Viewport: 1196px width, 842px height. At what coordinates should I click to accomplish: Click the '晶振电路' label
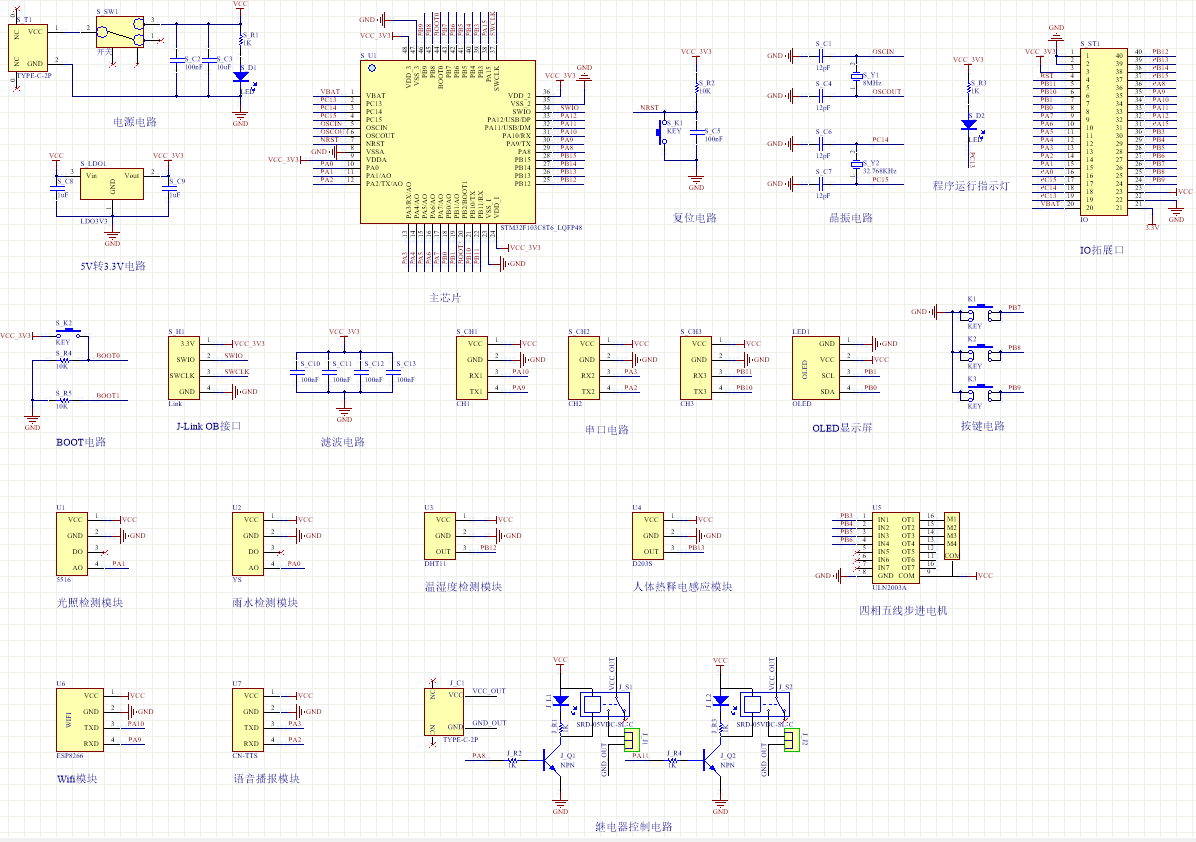(x=851, y=218)
